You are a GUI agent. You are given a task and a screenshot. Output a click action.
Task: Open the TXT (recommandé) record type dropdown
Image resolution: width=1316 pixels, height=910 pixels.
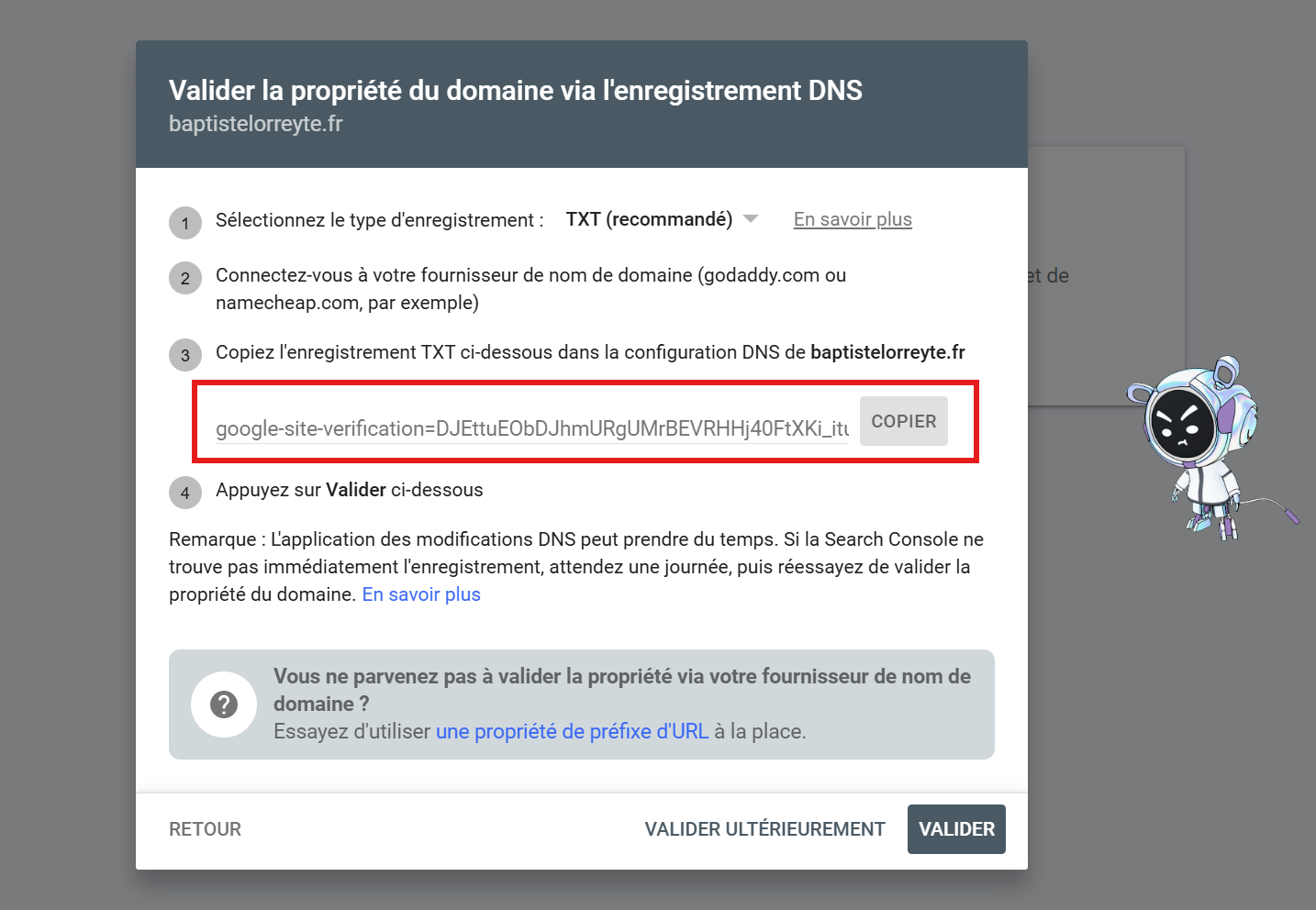(649, 219)
